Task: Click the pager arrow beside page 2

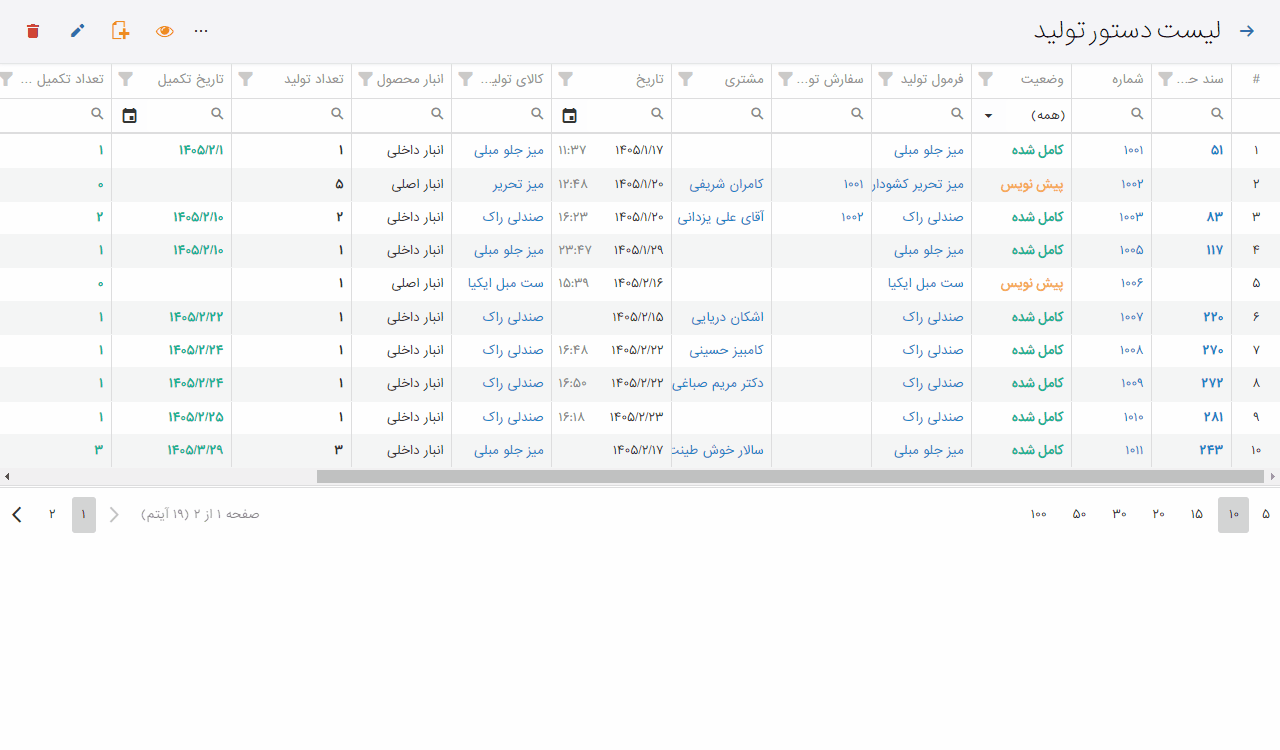Action: click(x=17, y=514)
